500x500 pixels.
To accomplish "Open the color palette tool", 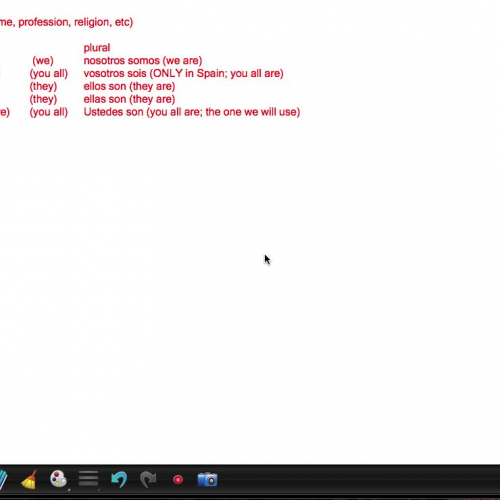I will (58, 479).
